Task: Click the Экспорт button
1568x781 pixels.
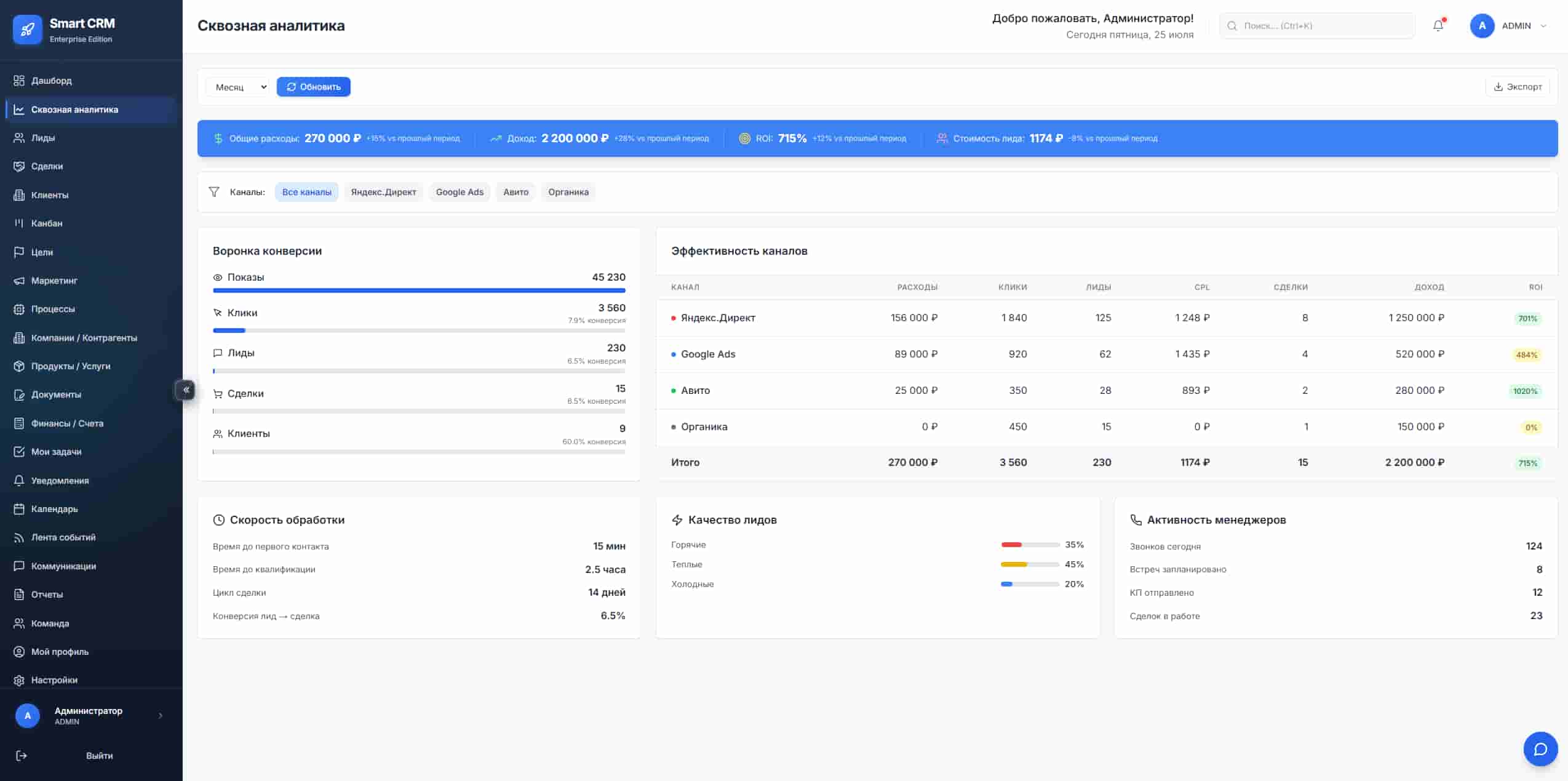Action: (1517, 87)
